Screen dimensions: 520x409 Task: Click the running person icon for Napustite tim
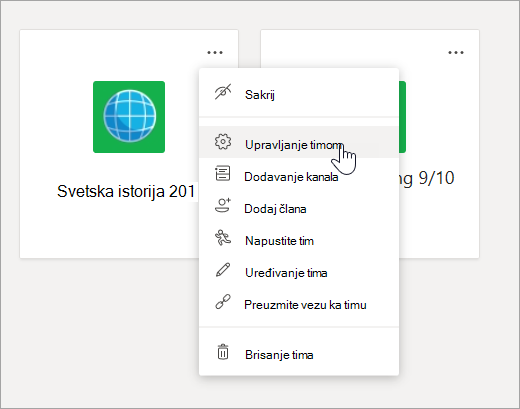223,238
